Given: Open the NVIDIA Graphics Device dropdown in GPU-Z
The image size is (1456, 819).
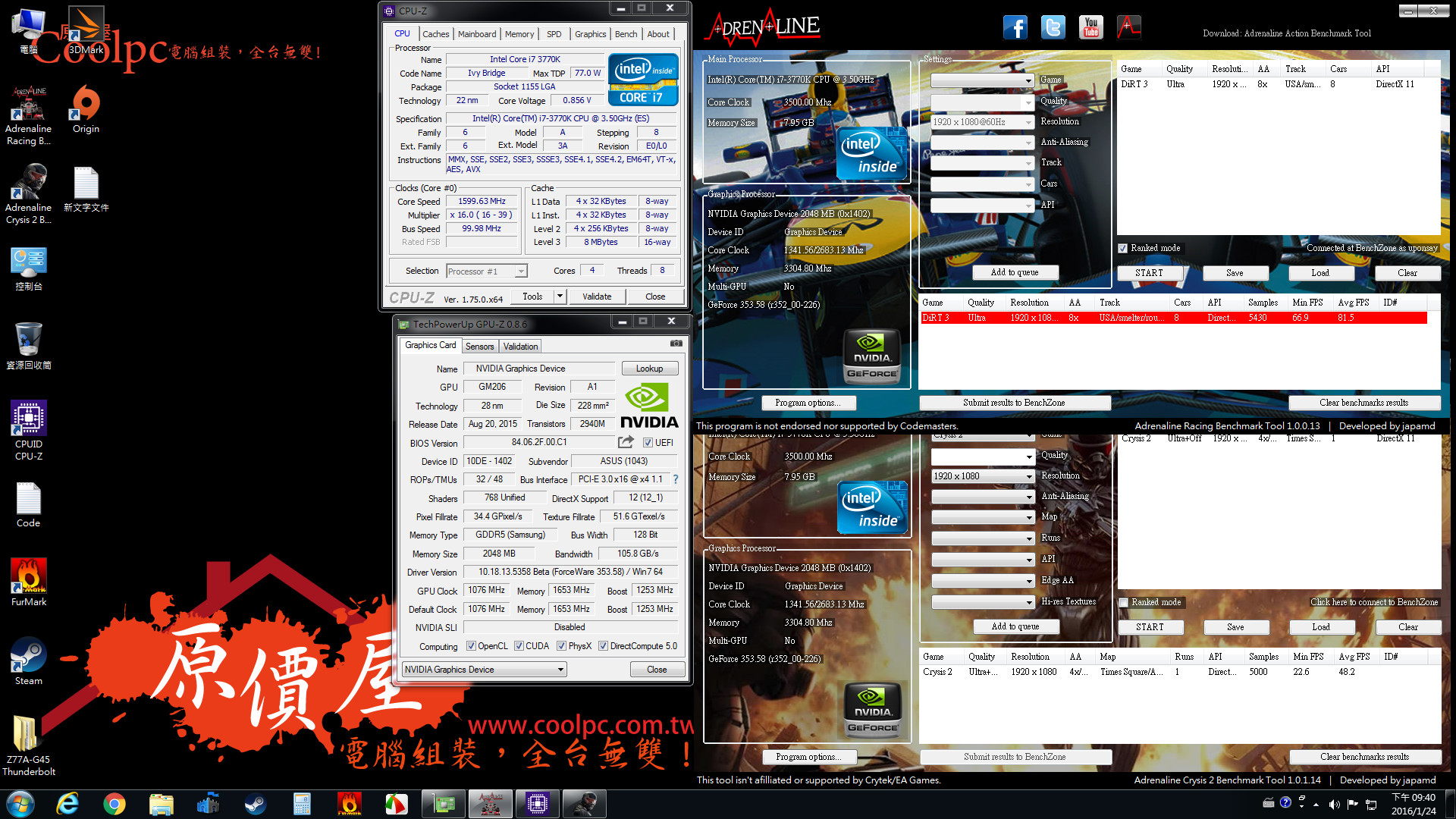Looking at the screenshot, I should (x=484, y=670).
